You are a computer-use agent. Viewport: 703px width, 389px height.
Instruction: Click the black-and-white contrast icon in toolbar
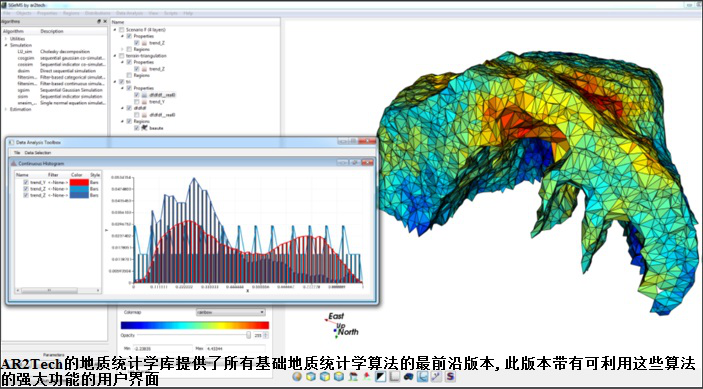point(381,376)
